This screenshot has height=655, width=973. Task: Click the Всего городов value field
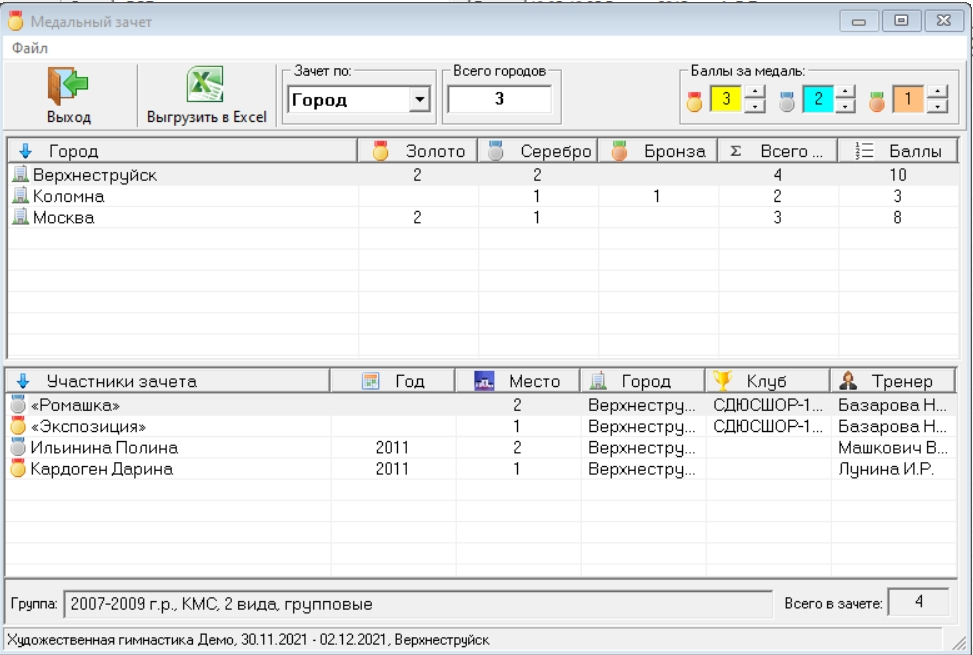(x=499, y=99)
